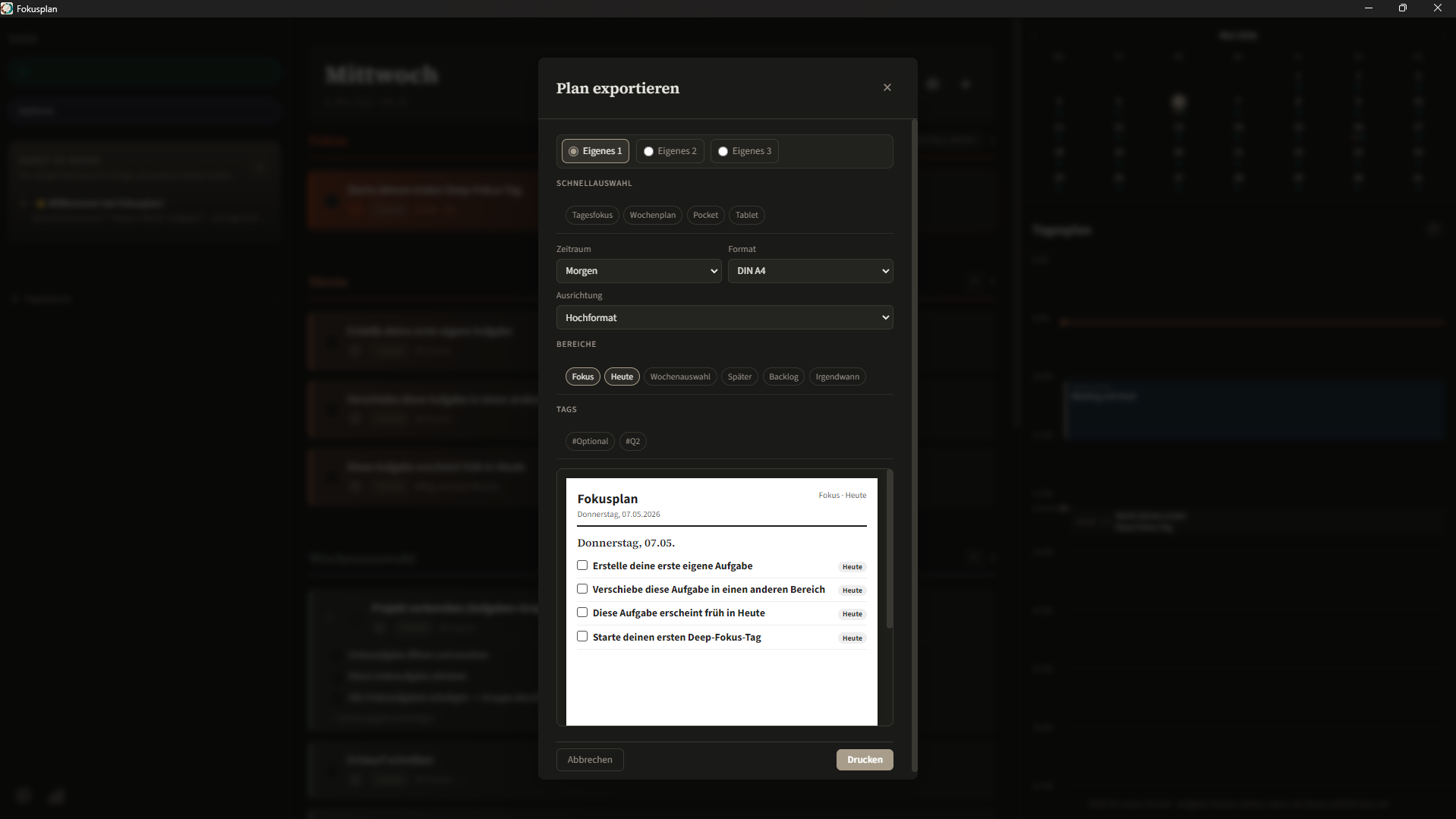Screen dimensions: 1456x819
Task: Choose the Wochenplan quick preset
Action: 652,215
